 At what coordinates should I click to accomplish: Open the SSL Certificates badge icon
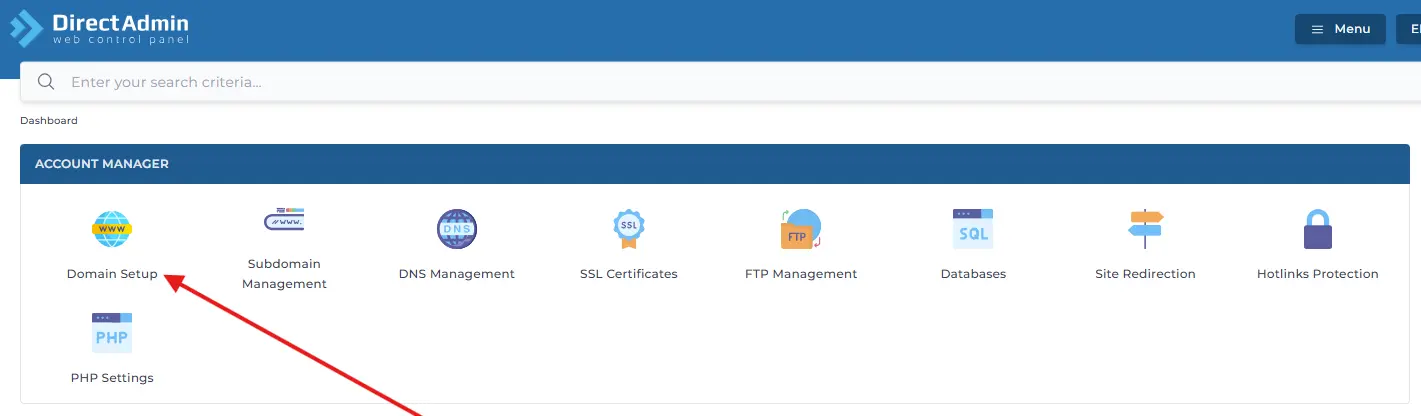click(x=629, y=229)
